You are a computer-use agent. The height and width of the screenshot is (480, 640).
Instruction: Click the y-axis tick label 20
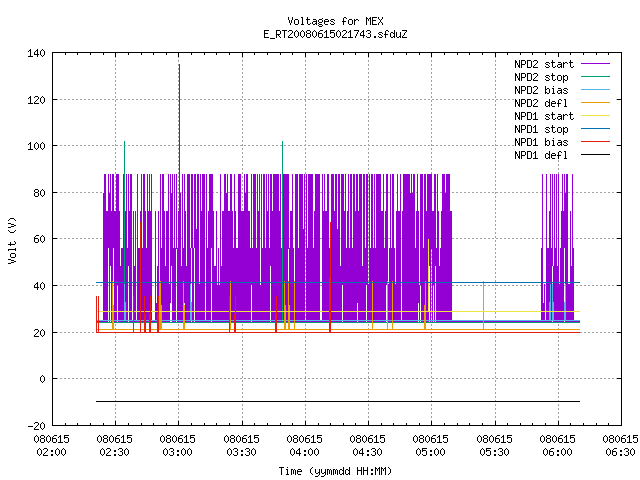pos(40,333)
